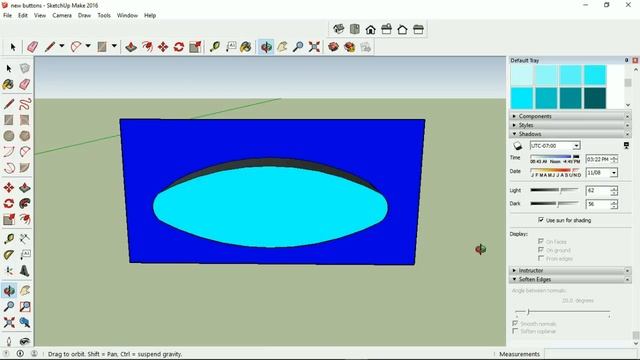Screen dimensions: 640x360
Task: Click the Time slider in Shadows
Action: click(x=555, y=157)
